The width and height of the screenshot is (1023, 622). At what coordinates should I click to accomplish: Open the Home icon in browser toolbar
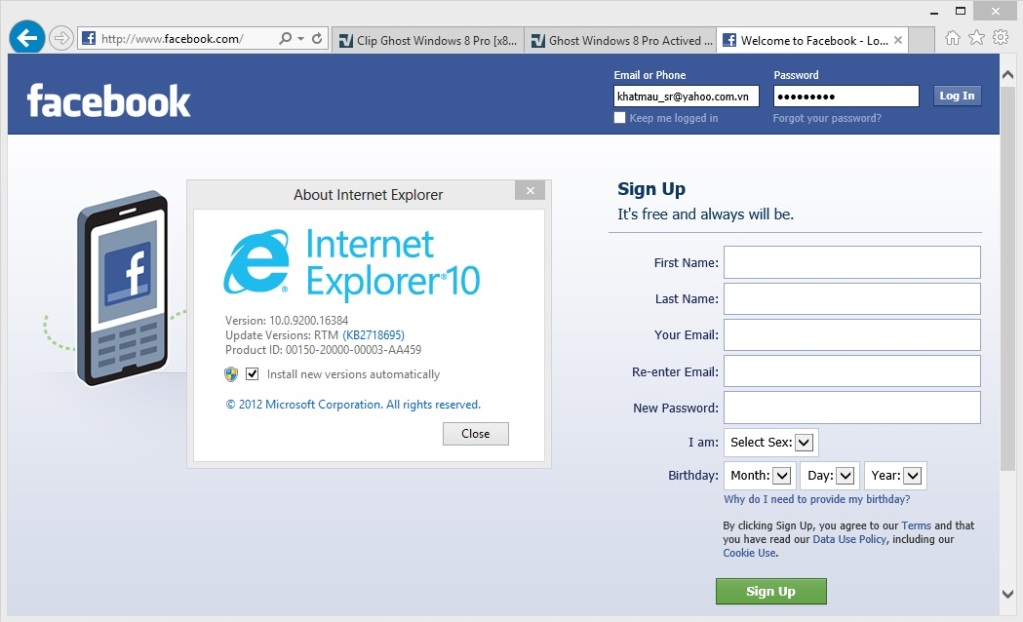pos(952,38)
